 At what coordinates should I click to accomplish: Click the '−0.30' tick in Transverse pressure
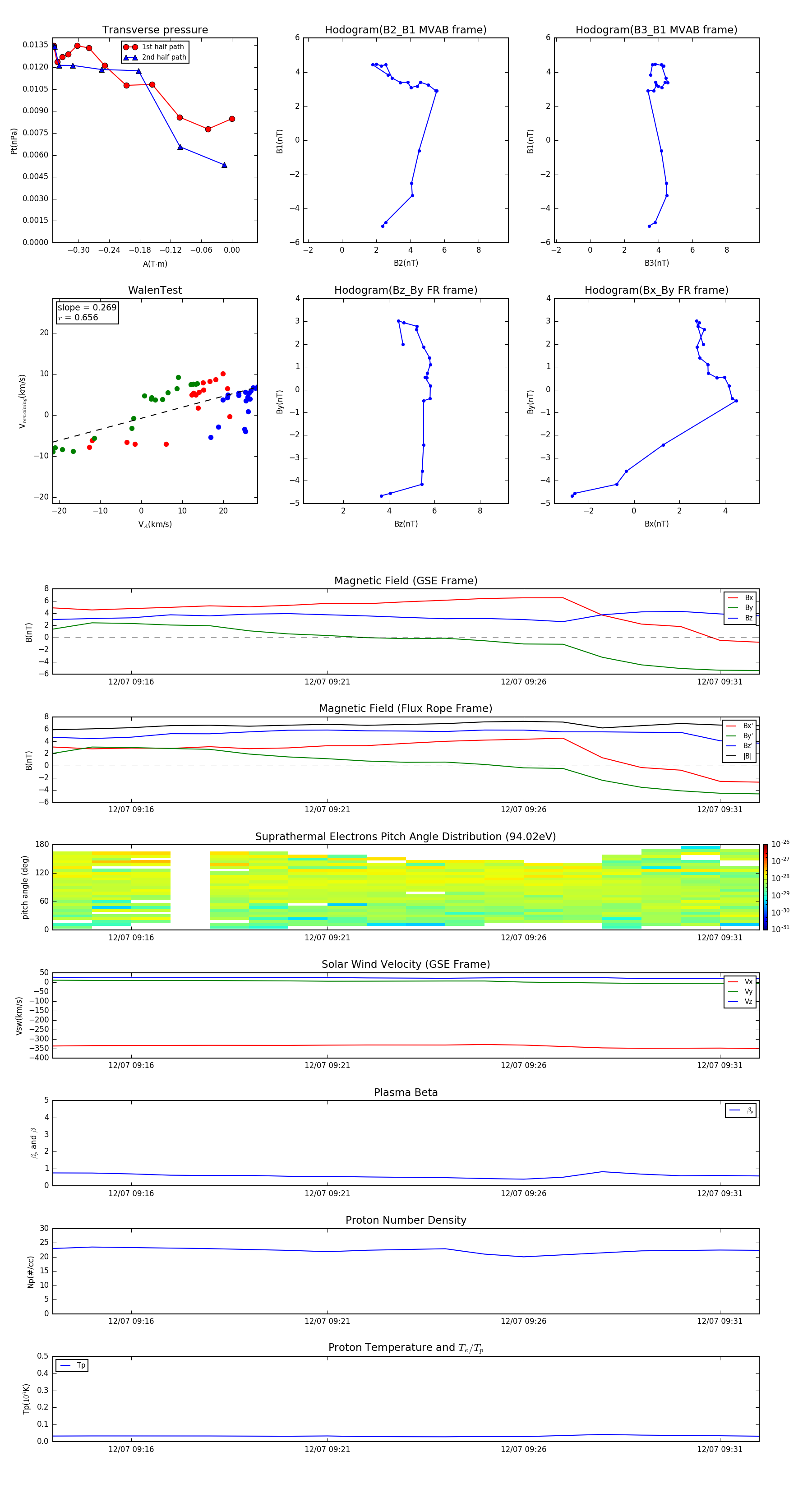coord(78,250)
